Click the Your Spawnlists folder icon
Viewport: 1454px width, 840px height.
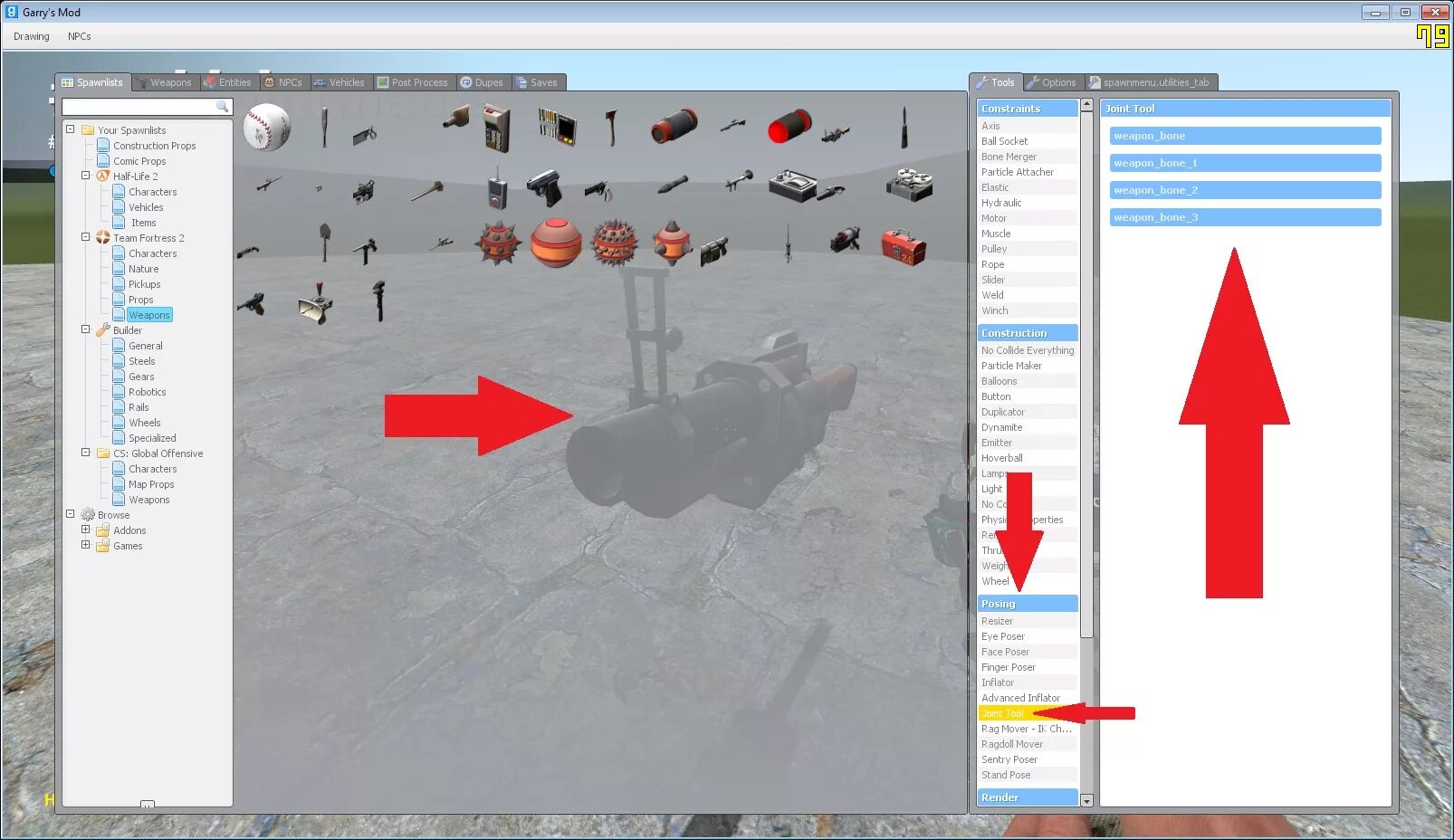[88, 130]
